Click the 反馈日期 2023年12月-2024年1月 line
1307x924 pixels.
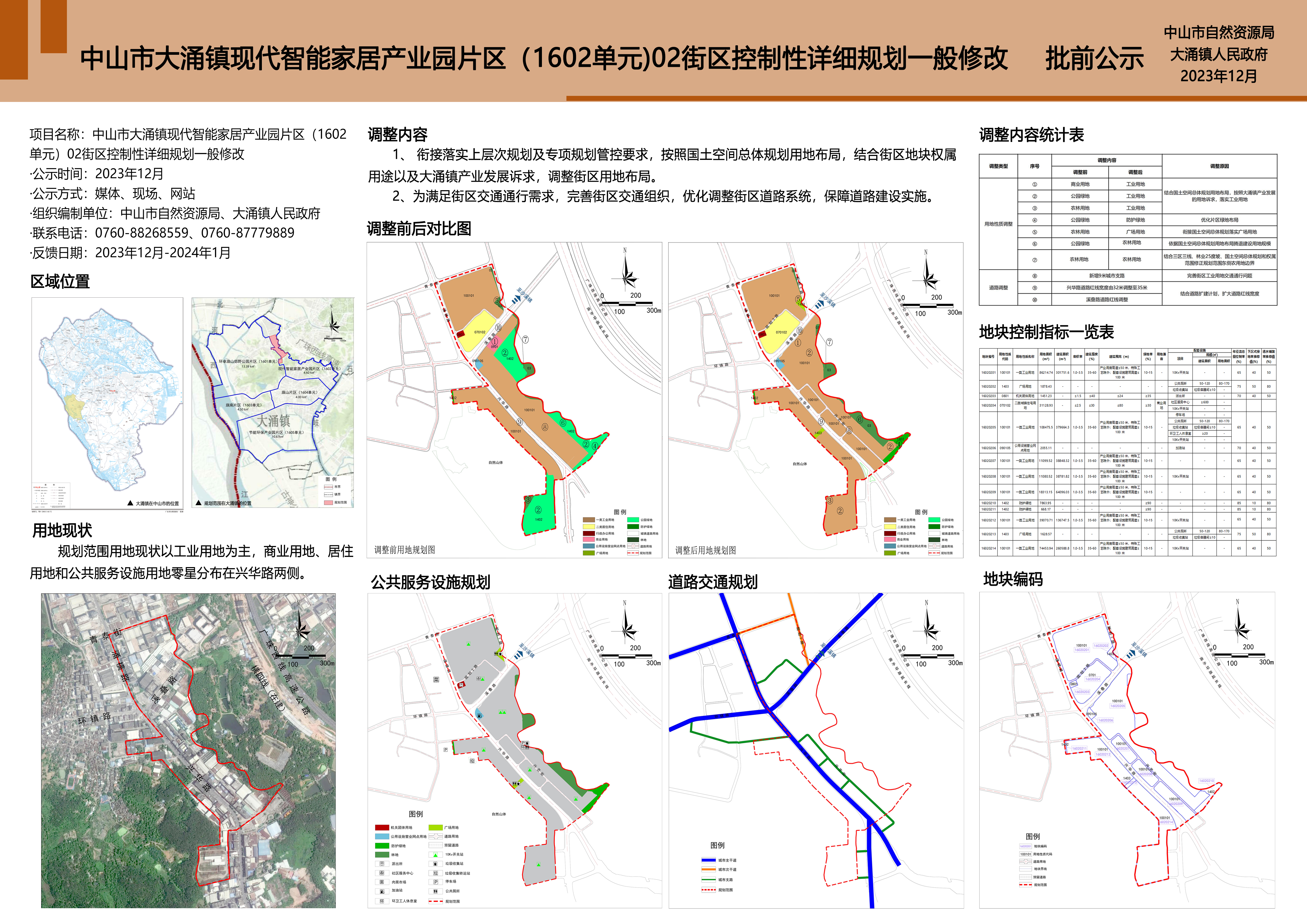click(x=130, y=253)
